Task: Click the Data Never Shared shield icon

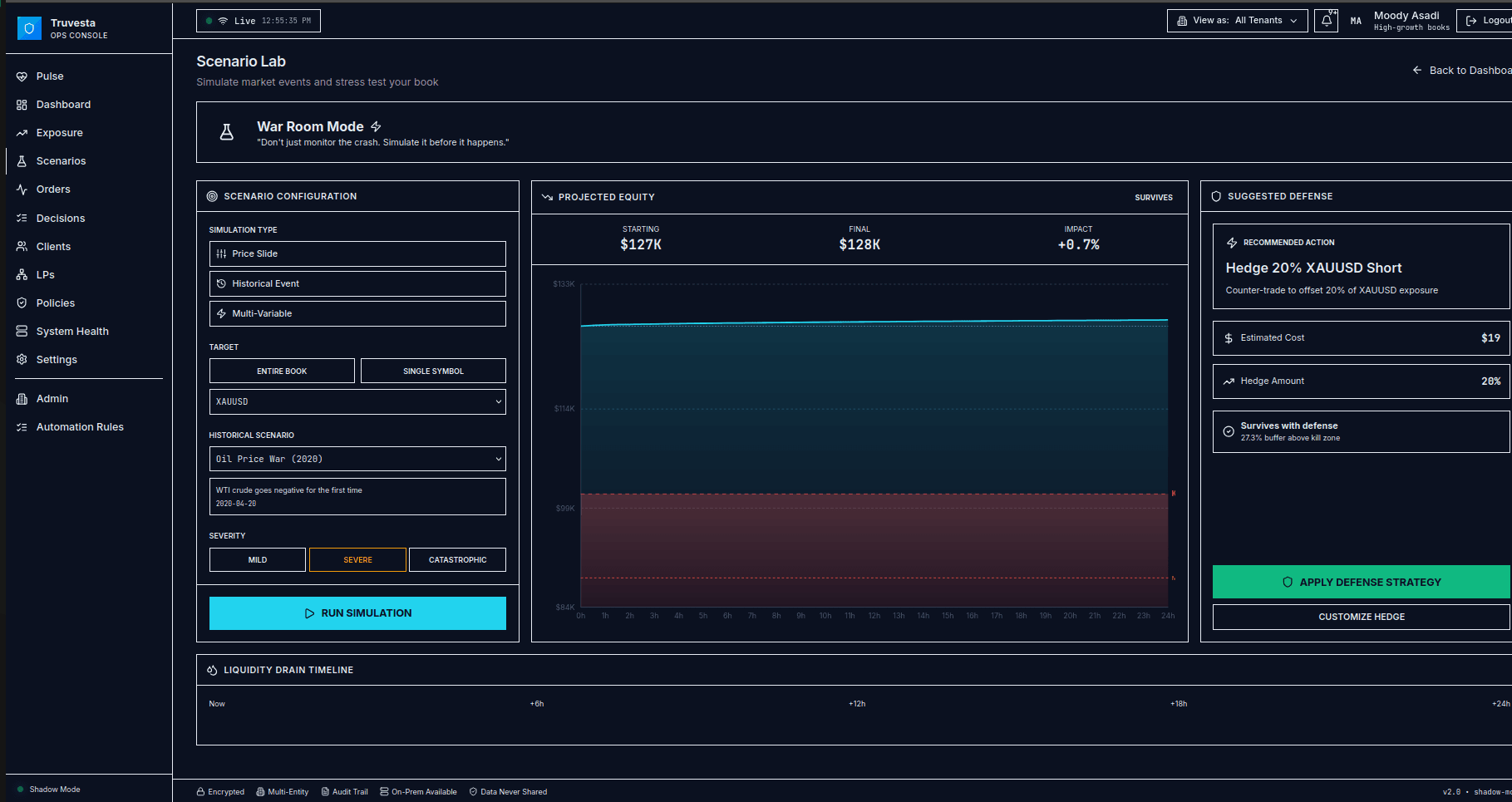Action: (x=473, y=792)
